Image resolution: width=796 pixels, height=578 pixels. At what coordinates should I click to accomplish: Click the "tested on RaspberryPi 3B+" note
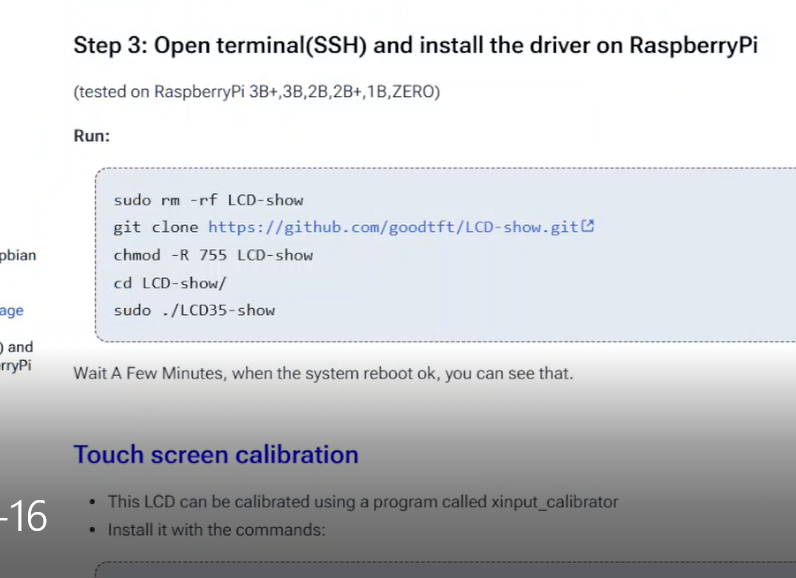[256, 92]
